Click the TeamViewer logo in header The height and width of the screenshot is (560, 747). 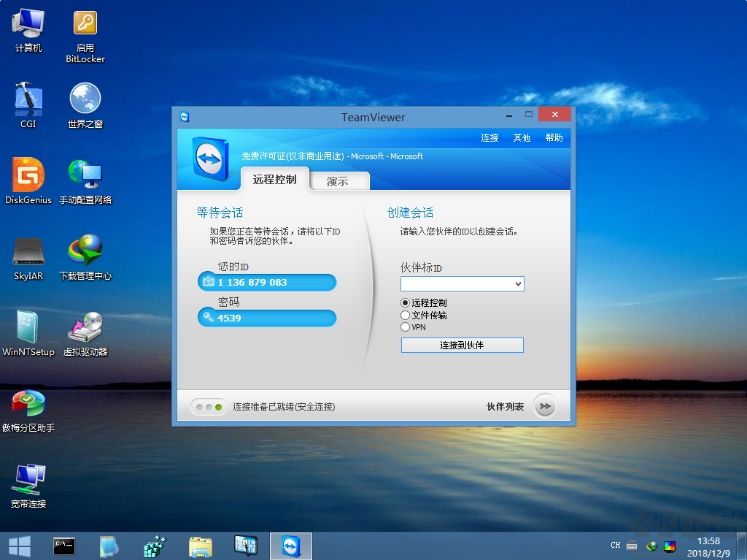[x=210, y=159]
